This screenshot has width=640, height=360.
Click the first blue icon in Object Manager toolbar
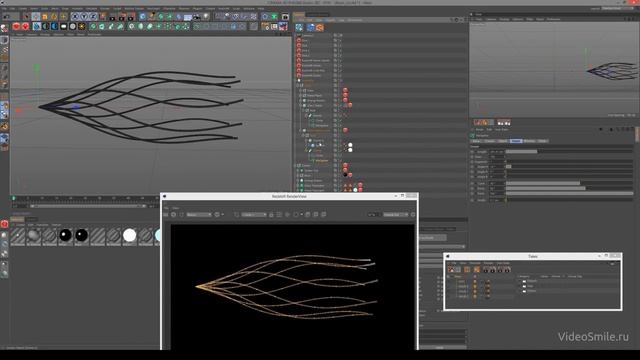point(299,27)
